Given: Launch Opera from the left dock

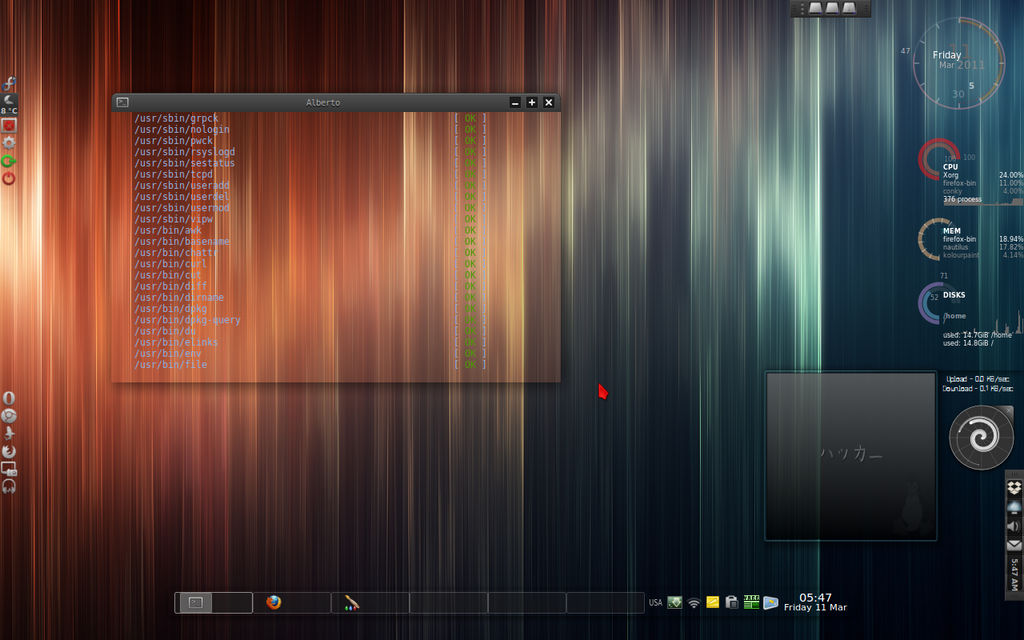Looking at the screenshot, I should pyautogui.click(x=8, y=398).
